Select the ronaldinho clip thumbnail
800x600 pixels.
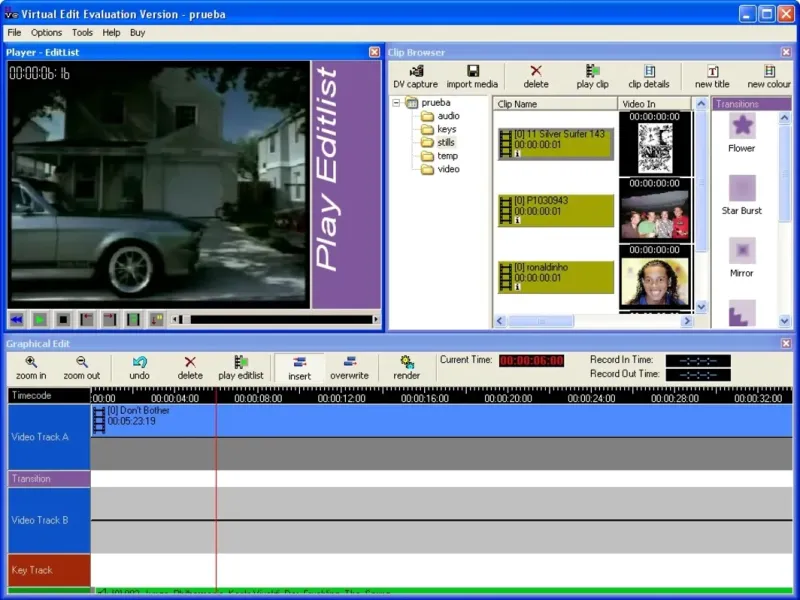pos(655,283)
